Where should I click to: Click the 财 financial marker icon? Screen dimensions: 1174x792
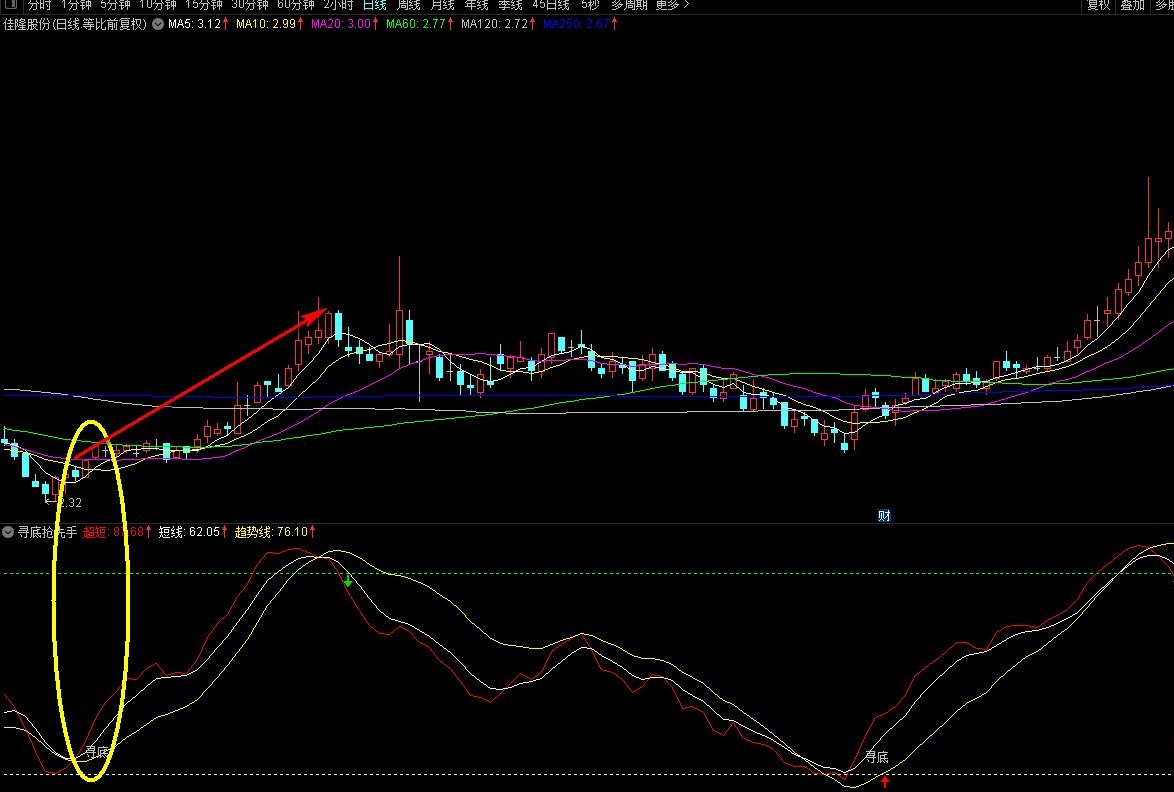[884, 516]
